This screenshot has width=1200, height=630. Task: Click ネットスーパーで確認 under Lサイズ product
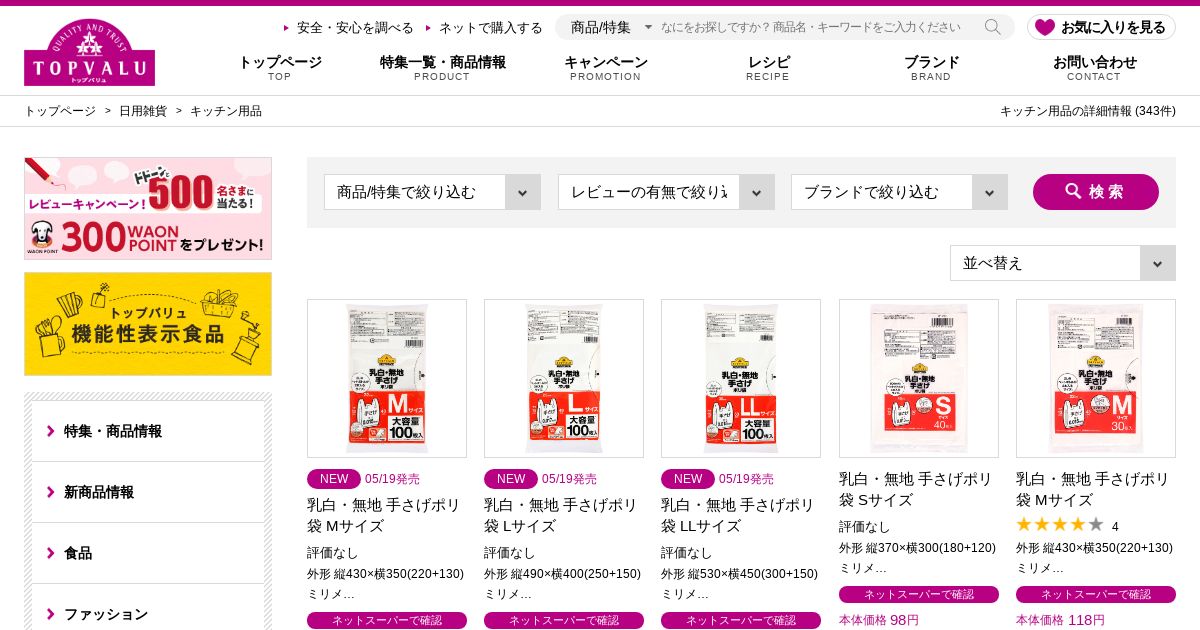564,620
